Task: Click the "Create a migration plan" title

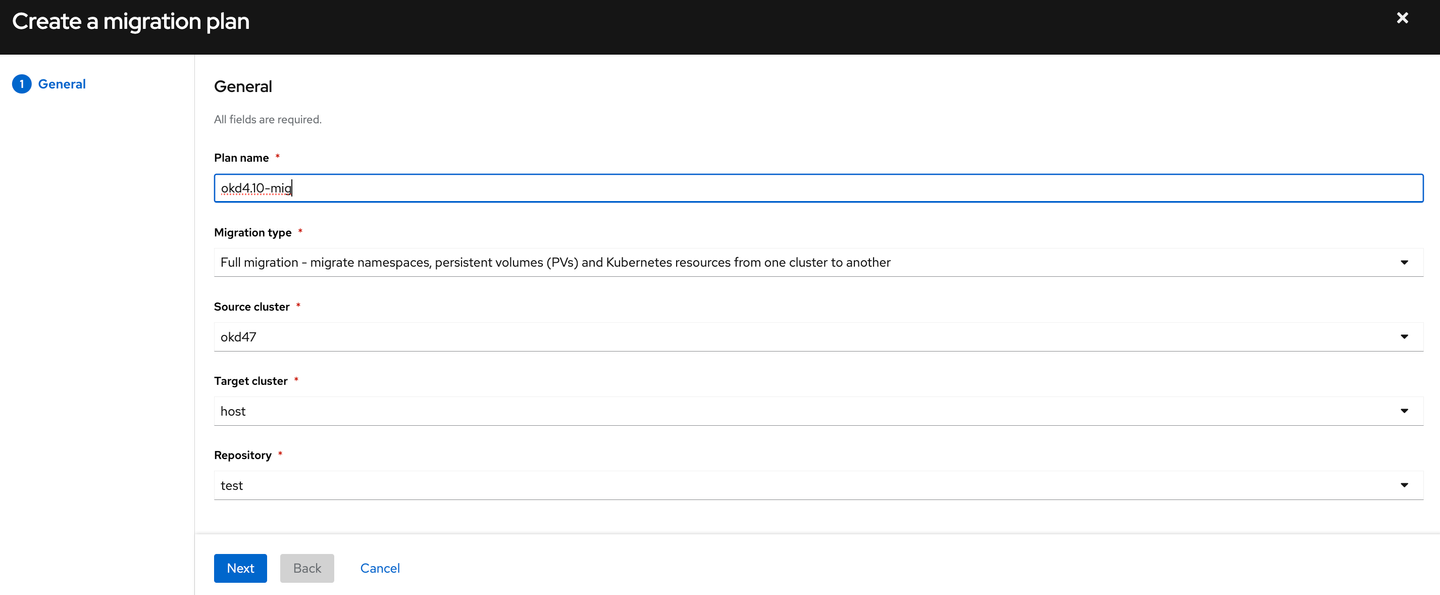Action: coord(131,21)
